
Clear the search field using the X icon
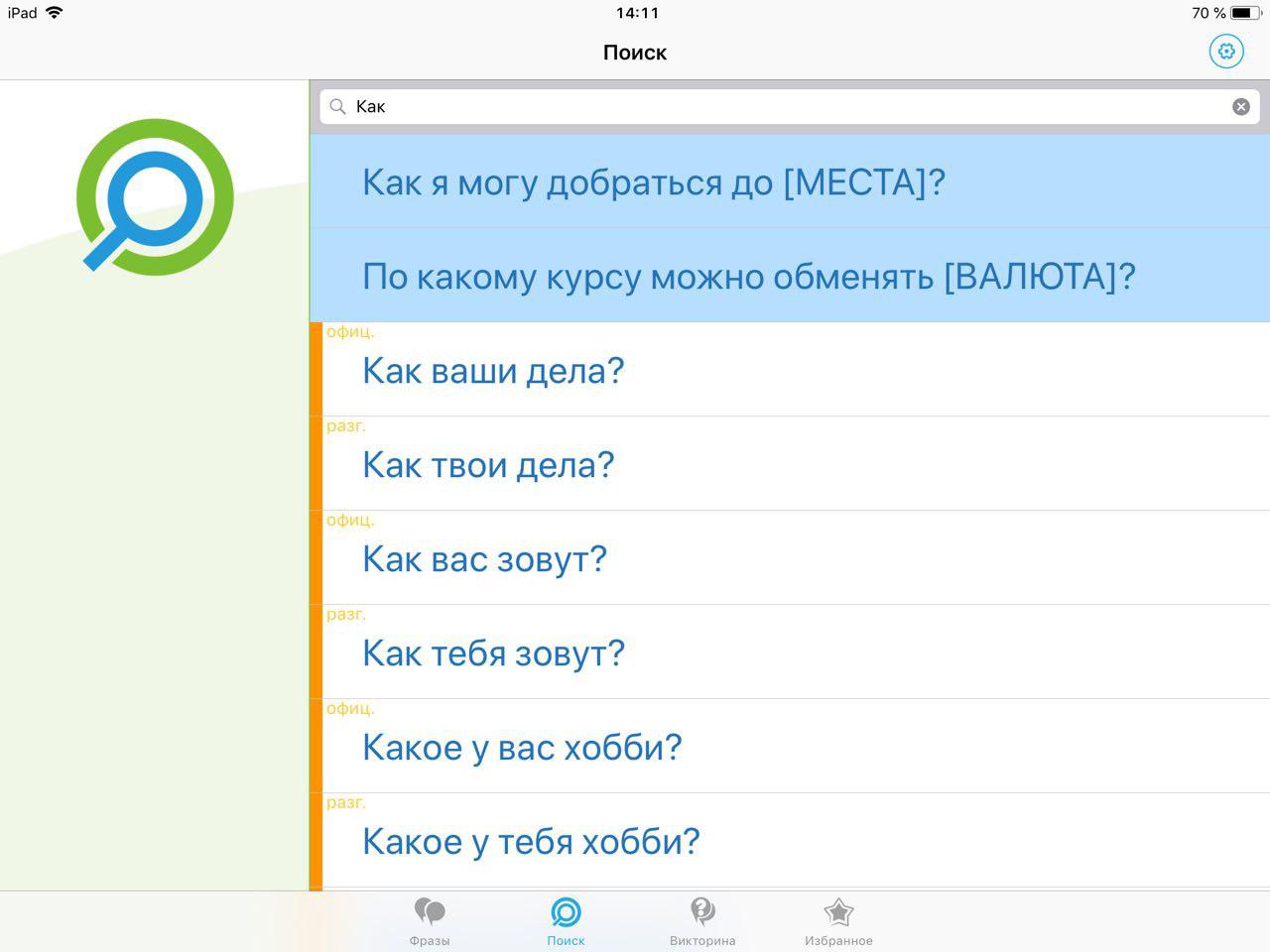click(1241, 106)
